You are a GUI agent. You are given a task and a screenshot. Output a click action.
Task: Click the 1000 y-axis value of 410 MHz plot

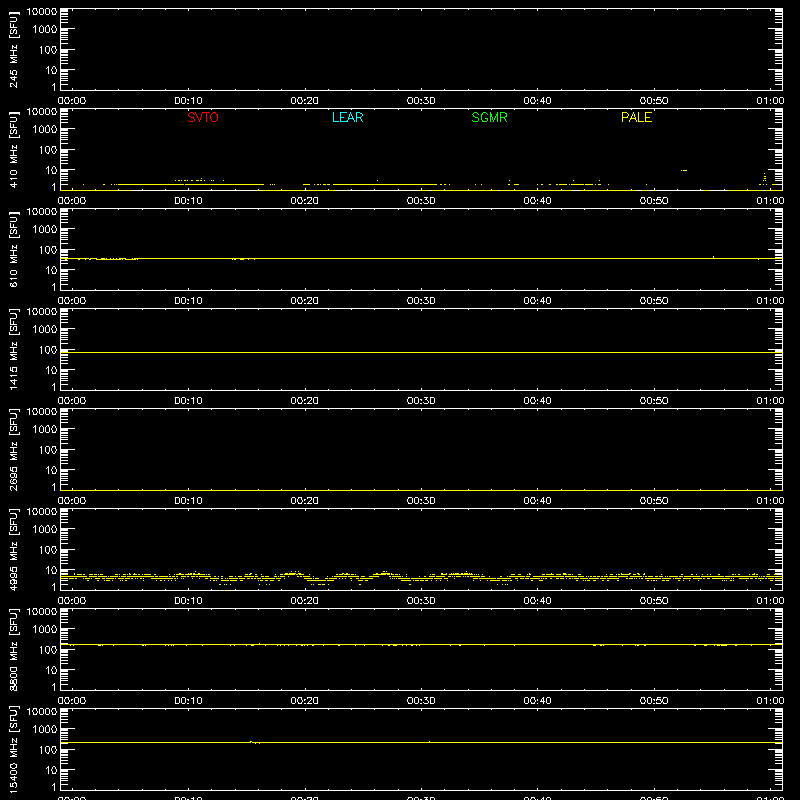pos(45,130)
